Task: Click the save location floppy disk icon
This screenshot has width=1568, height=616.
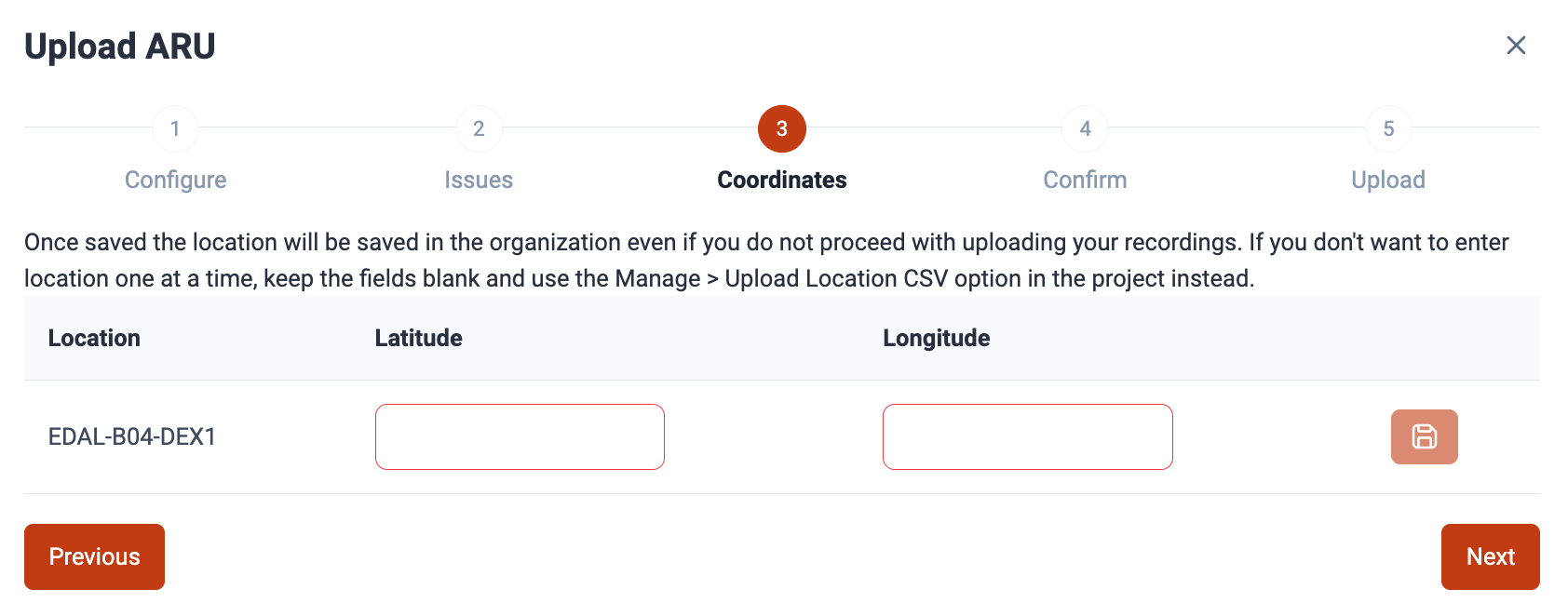Action: 1424,436
